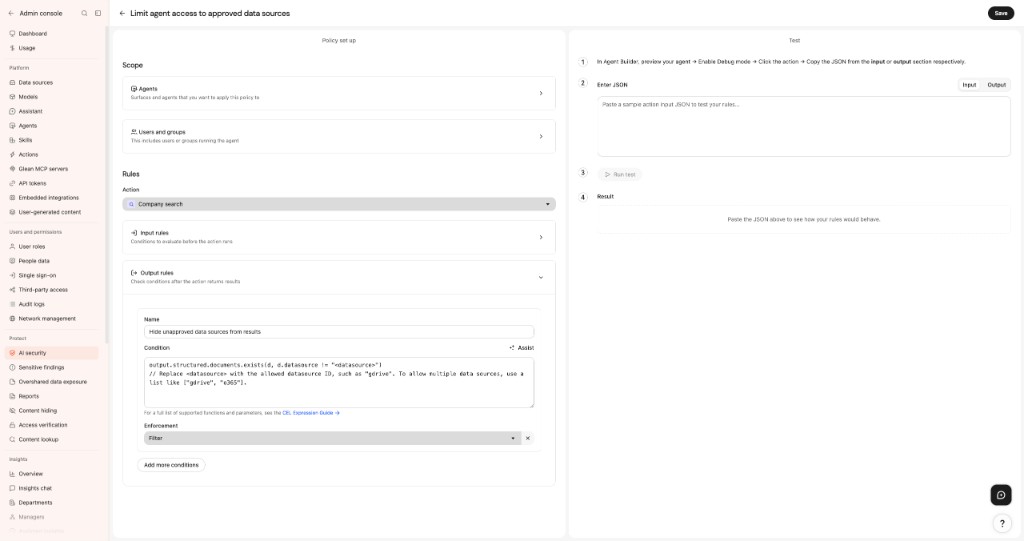Viewport: 1024px width, 541px height.
Task: Click the Assist button
Action: (x=522, y=348)
